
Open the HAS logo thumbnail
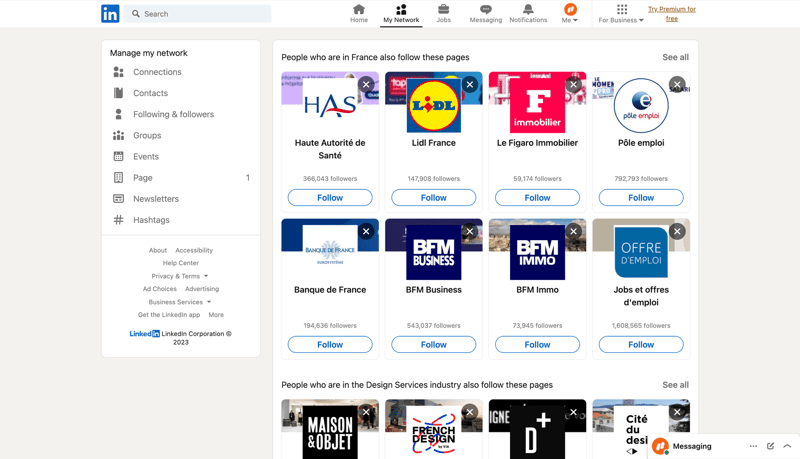(x=330, y=106)
